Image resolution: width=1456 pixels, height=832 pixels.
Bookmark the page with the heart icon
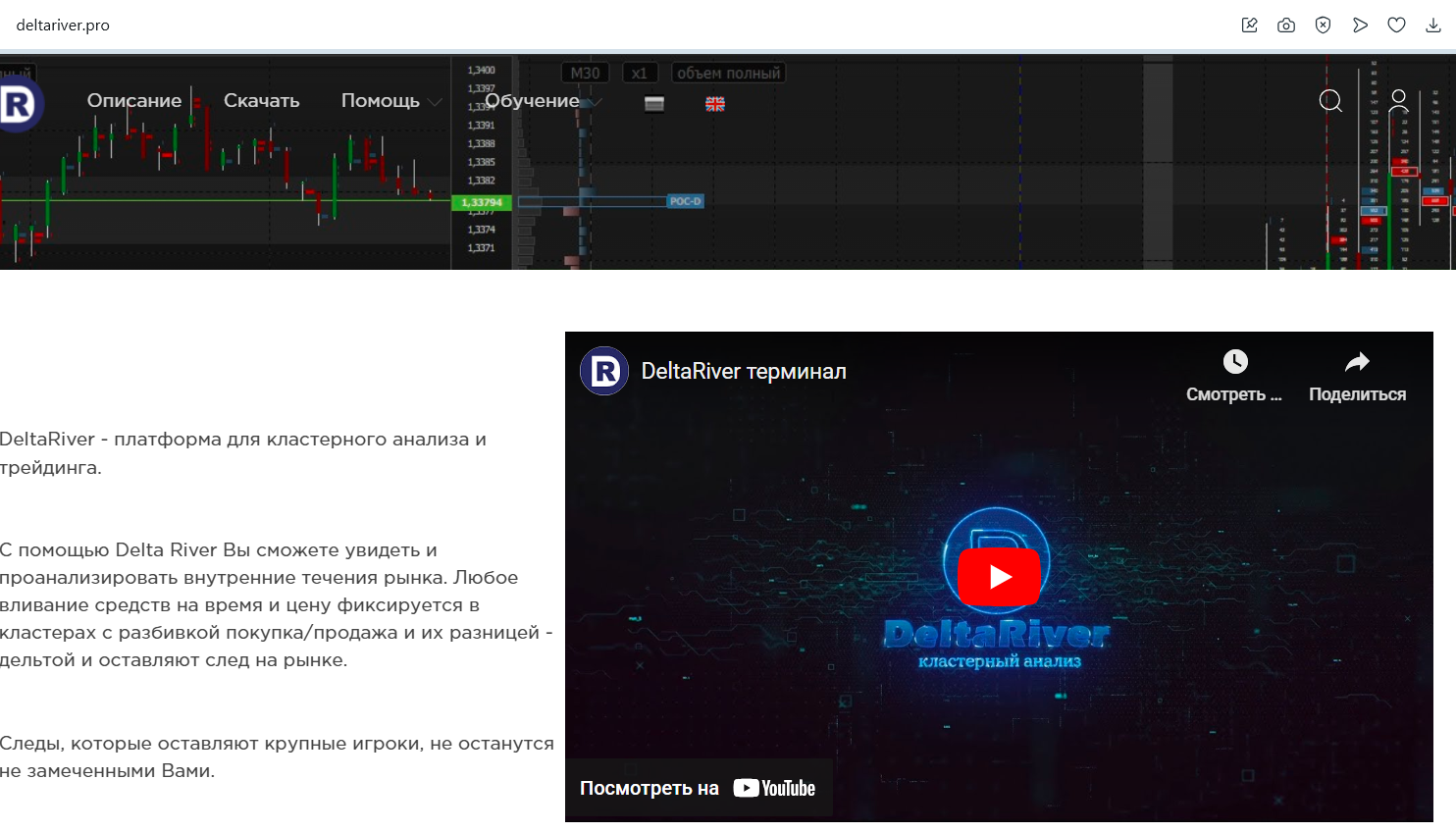pyautogui.click(x=1396, y=26)
